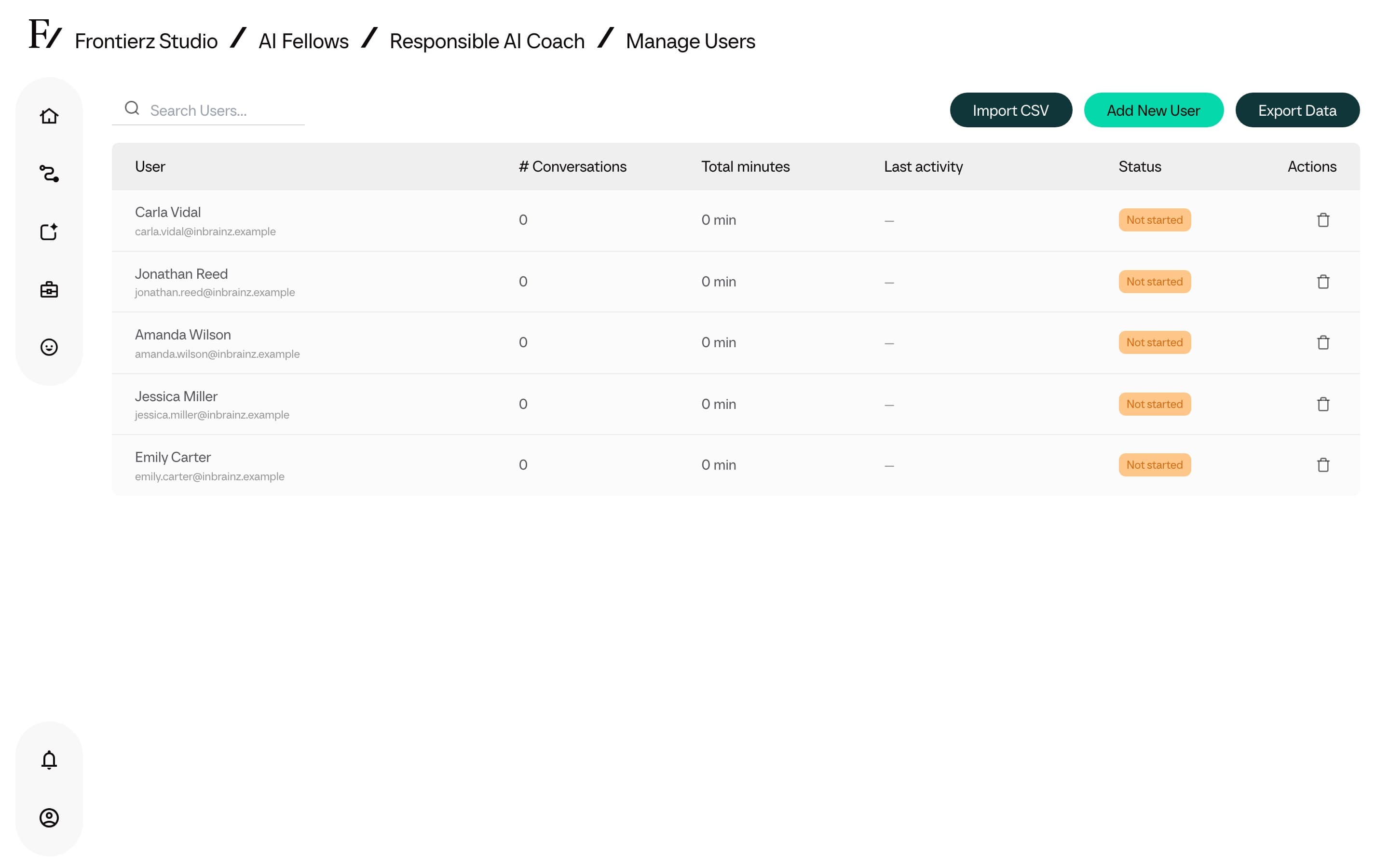Select the name Emily Carter
Image resolution: width=1389 pixels, height=868 pixels.
click(x=172, y=457)
